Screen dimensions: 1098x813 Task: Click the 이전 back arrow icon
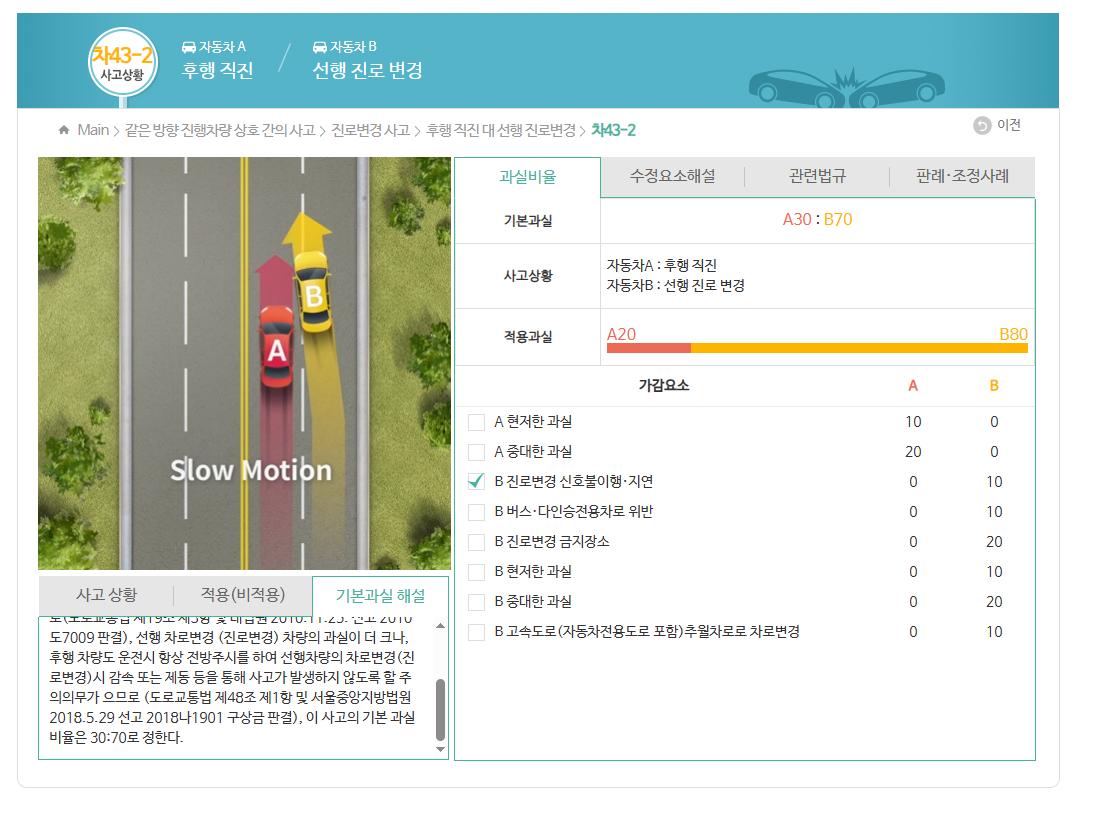(981, 125)
